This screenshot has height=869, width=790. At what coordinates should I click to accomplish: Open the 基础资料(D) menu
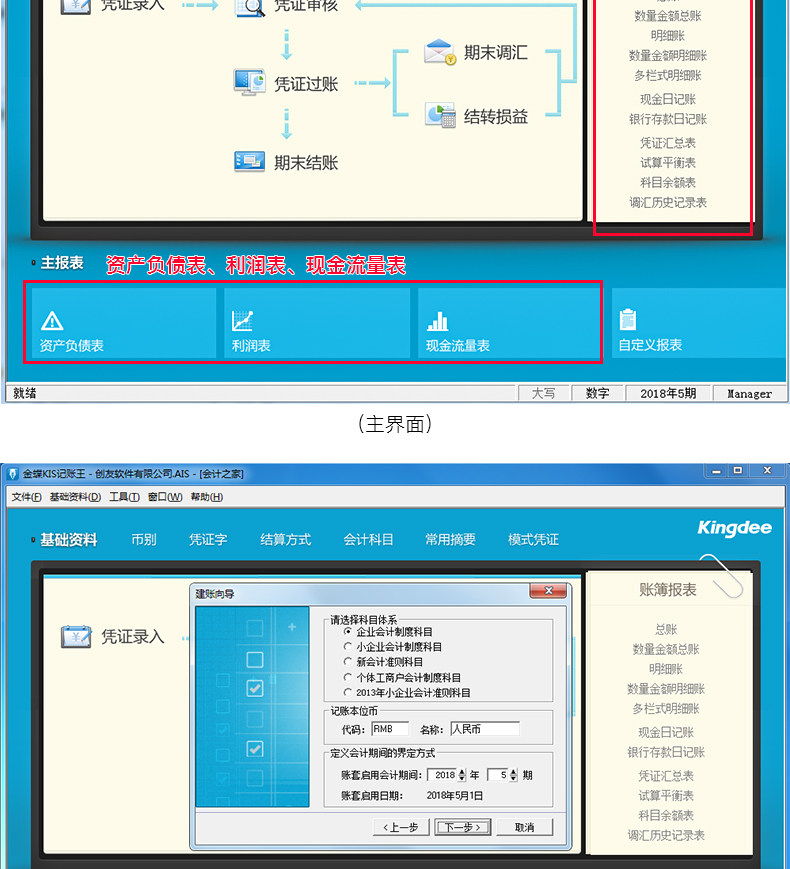[75, 497]
